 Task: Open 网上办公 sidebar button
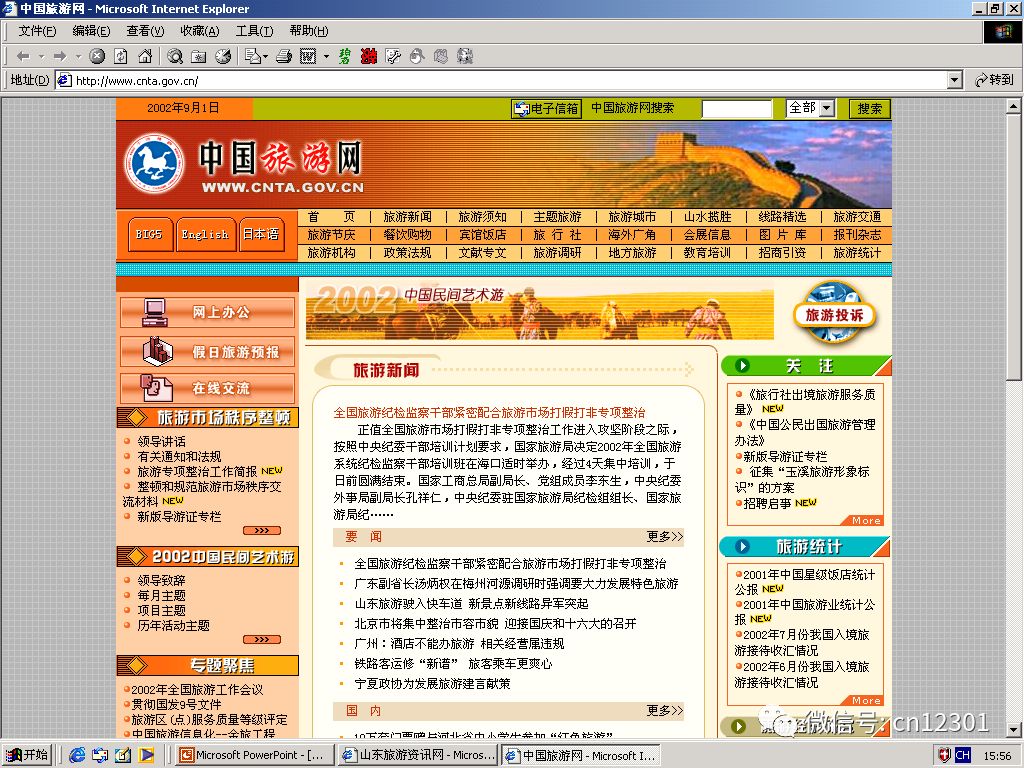pyautogui.click(x=207, y=312)
